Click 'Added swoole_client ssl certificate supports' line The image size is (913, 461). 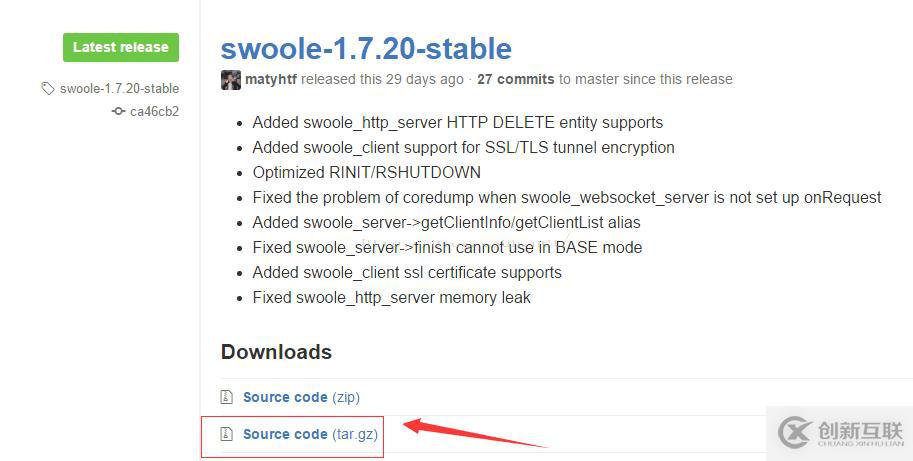[x=407, y=273]
